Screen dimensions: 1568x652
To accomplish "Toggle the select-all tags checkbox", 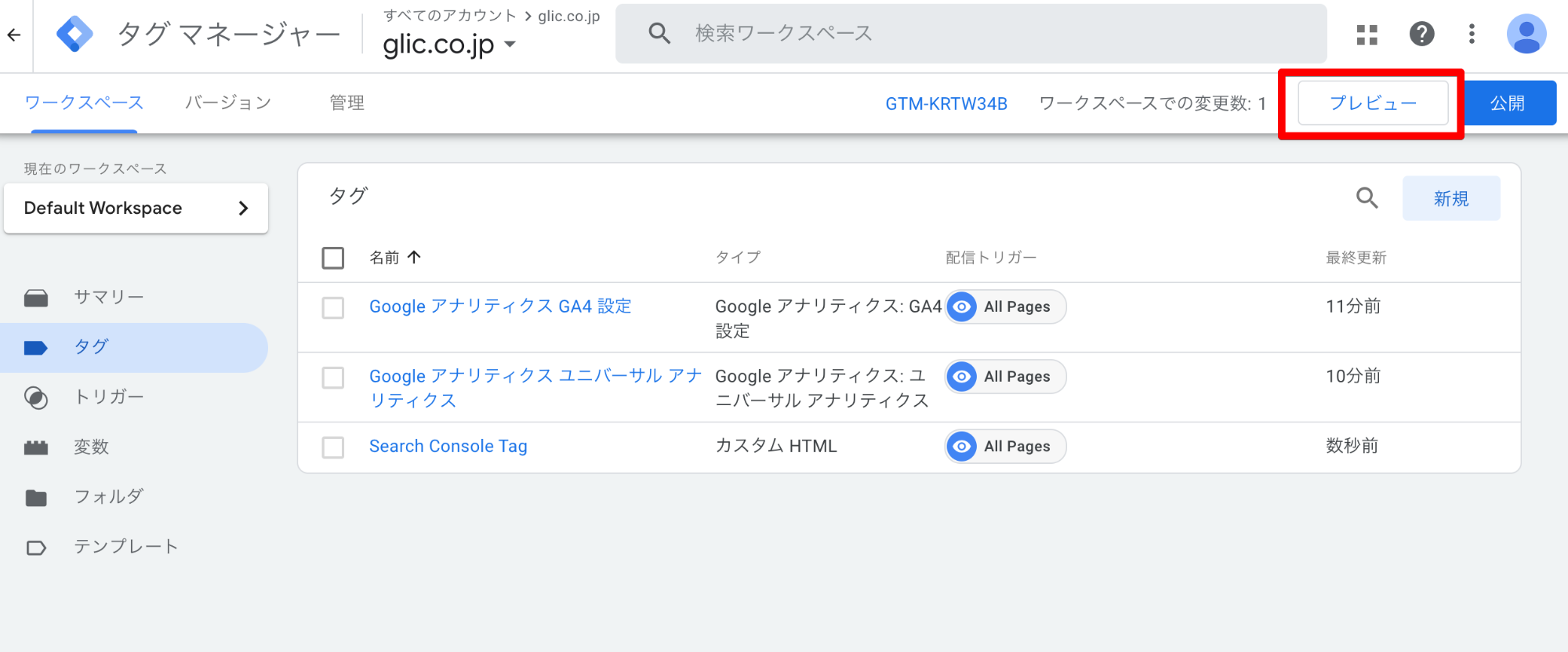I will 333,258.
